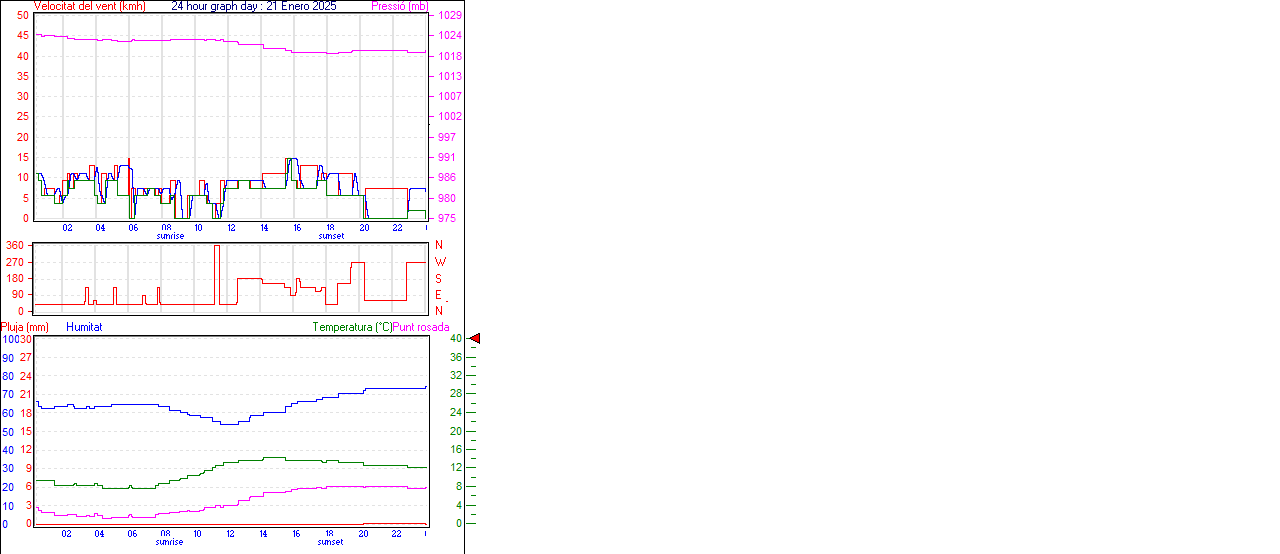Click the sunrise marker under the temperature graph
The width and height of the screenshot is (1280, 554).
[x=170, y=542]
